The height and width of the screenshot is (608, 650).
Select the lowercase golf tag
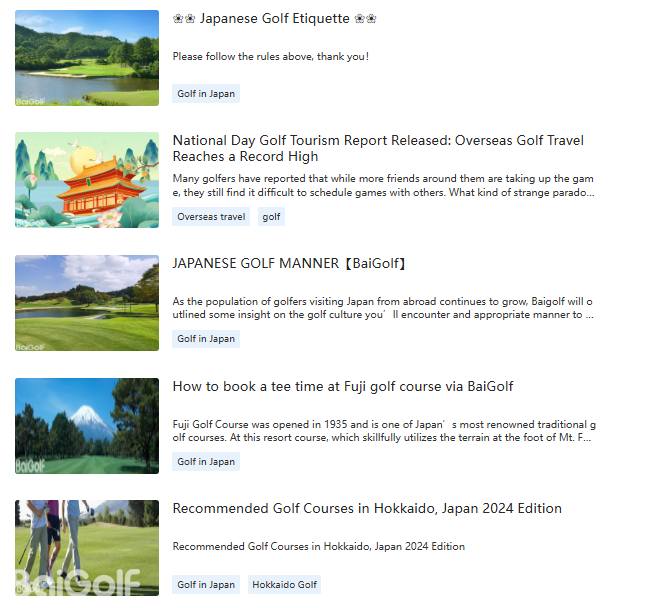(x=271, y=216)
